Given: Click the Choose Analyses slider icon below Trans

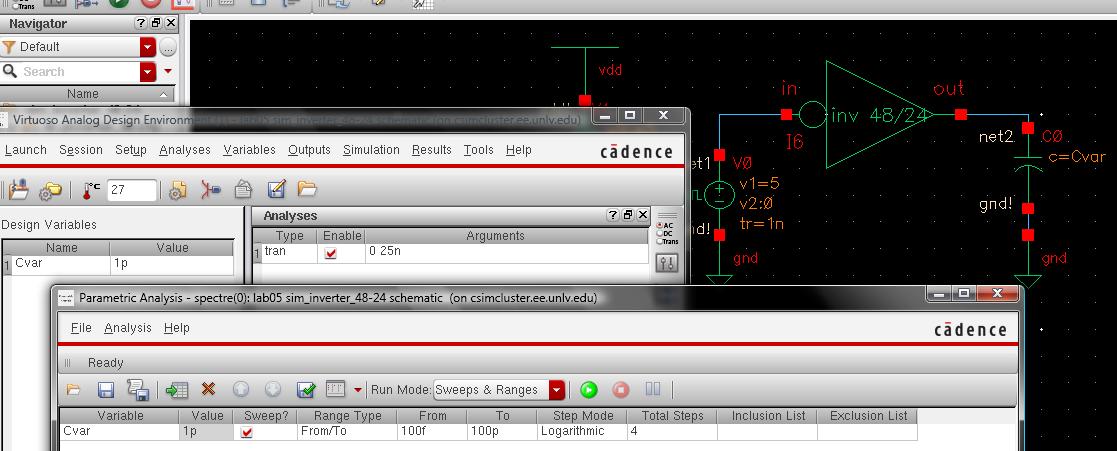Looking at the screenshot, I should click(667, 264).
